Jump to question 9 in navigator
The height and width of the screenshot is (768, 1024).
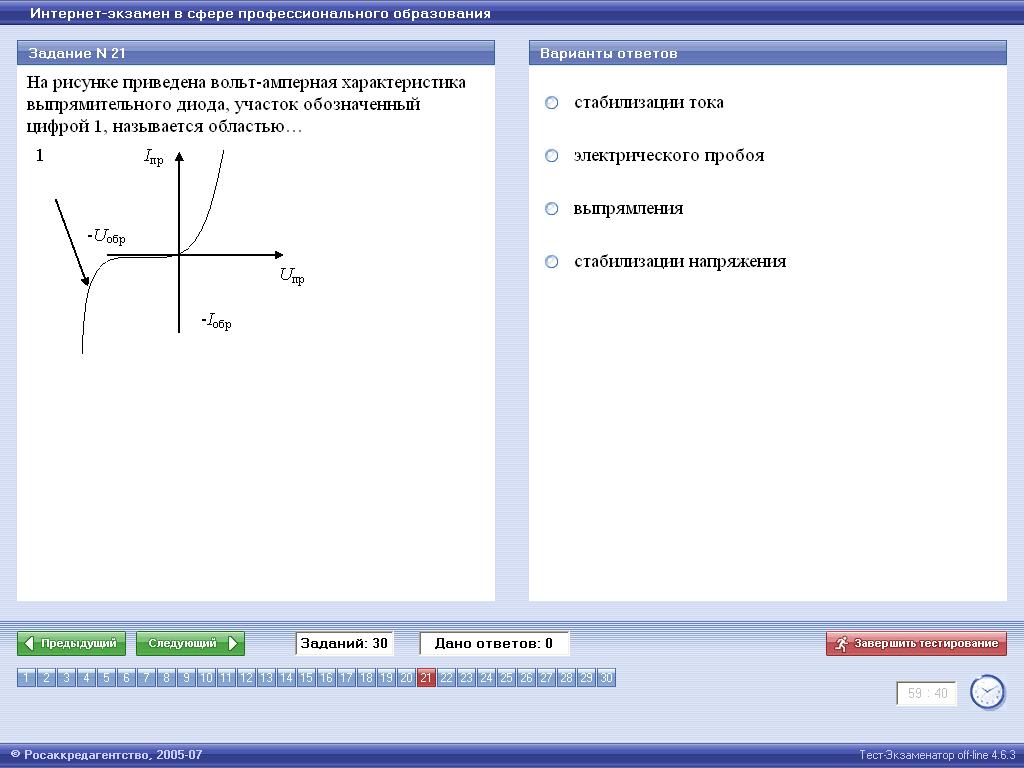click(x=186, y=678)
